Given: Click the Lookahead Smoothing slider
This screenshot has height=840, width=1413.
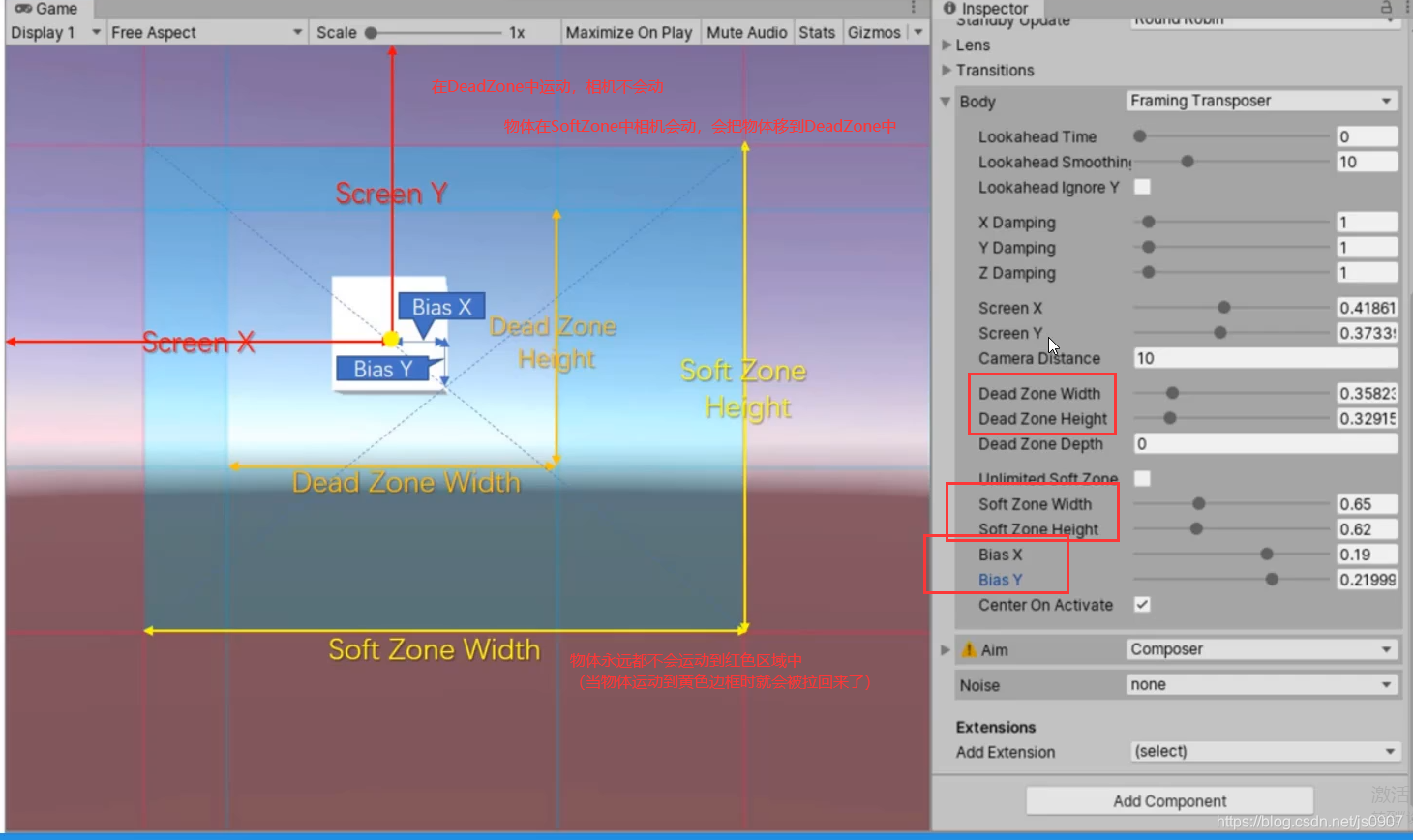Looking at the screenshot, I should tap(1233, 162).
